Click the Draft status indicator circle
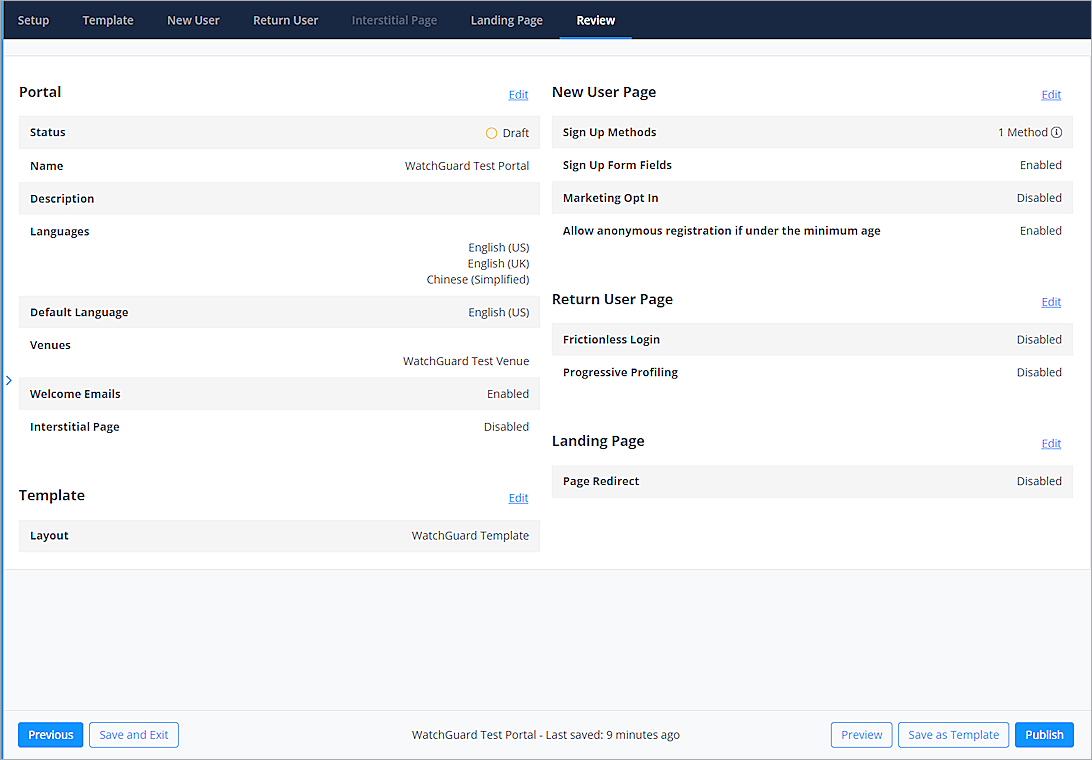 pos(491,132)
